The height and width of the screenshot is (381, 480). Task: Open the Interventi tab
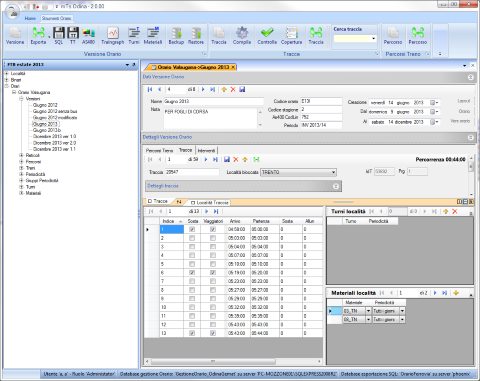[x=206, y=150]
